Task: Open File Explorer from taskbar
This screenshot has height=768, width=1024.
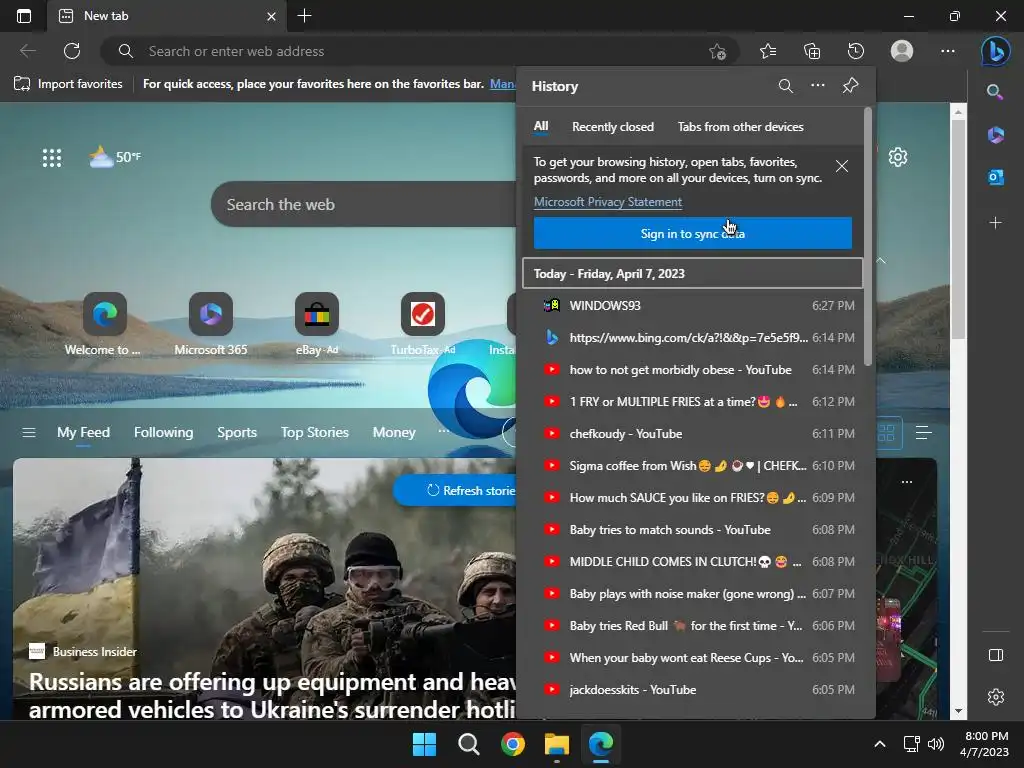Action: 556,744
